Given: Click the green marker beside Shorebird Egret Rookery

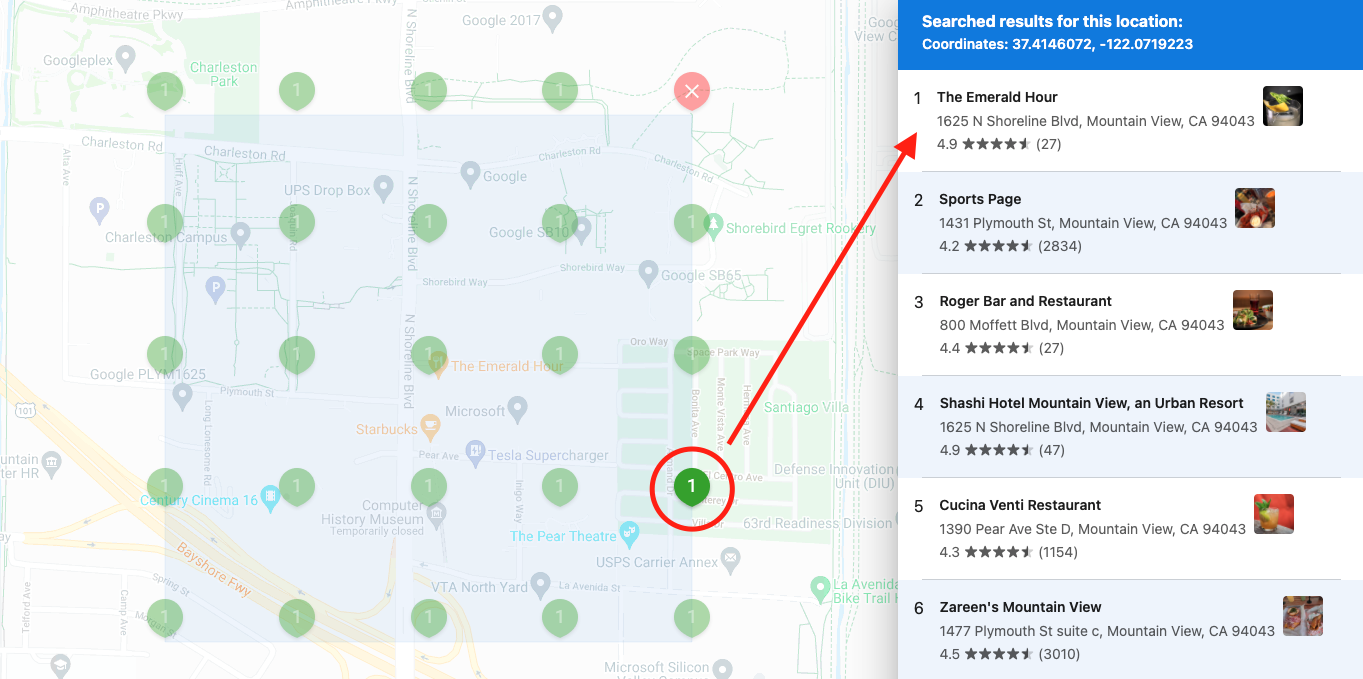Looking at the screenshot, I should point(691,222).
